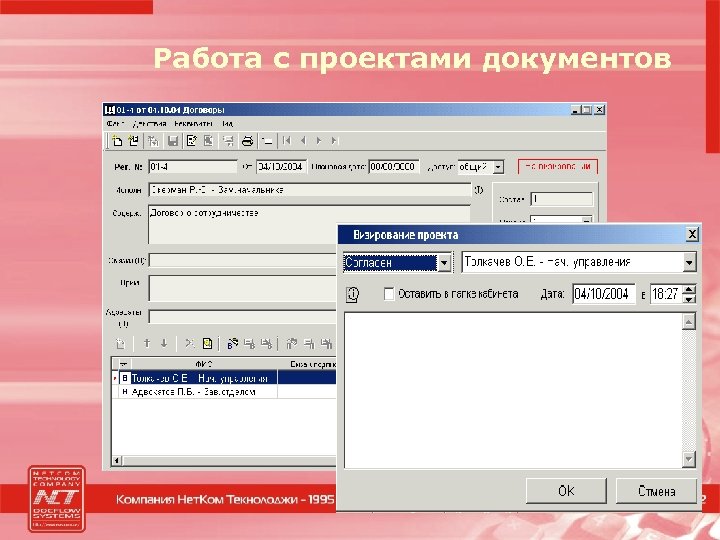Click the printer icon in toolbar
Viewport: 720px width, 540px height.
click(248, 141)
